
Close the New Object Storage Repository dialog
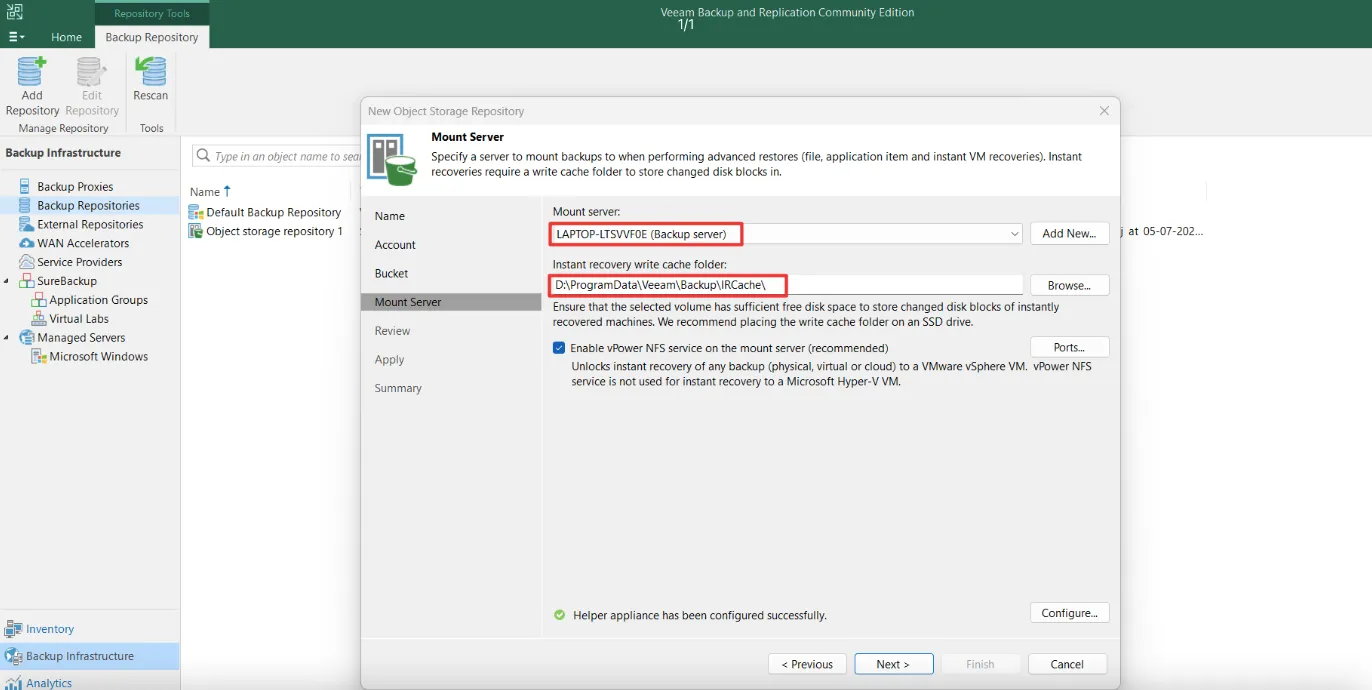click(x=1104, y=111)
